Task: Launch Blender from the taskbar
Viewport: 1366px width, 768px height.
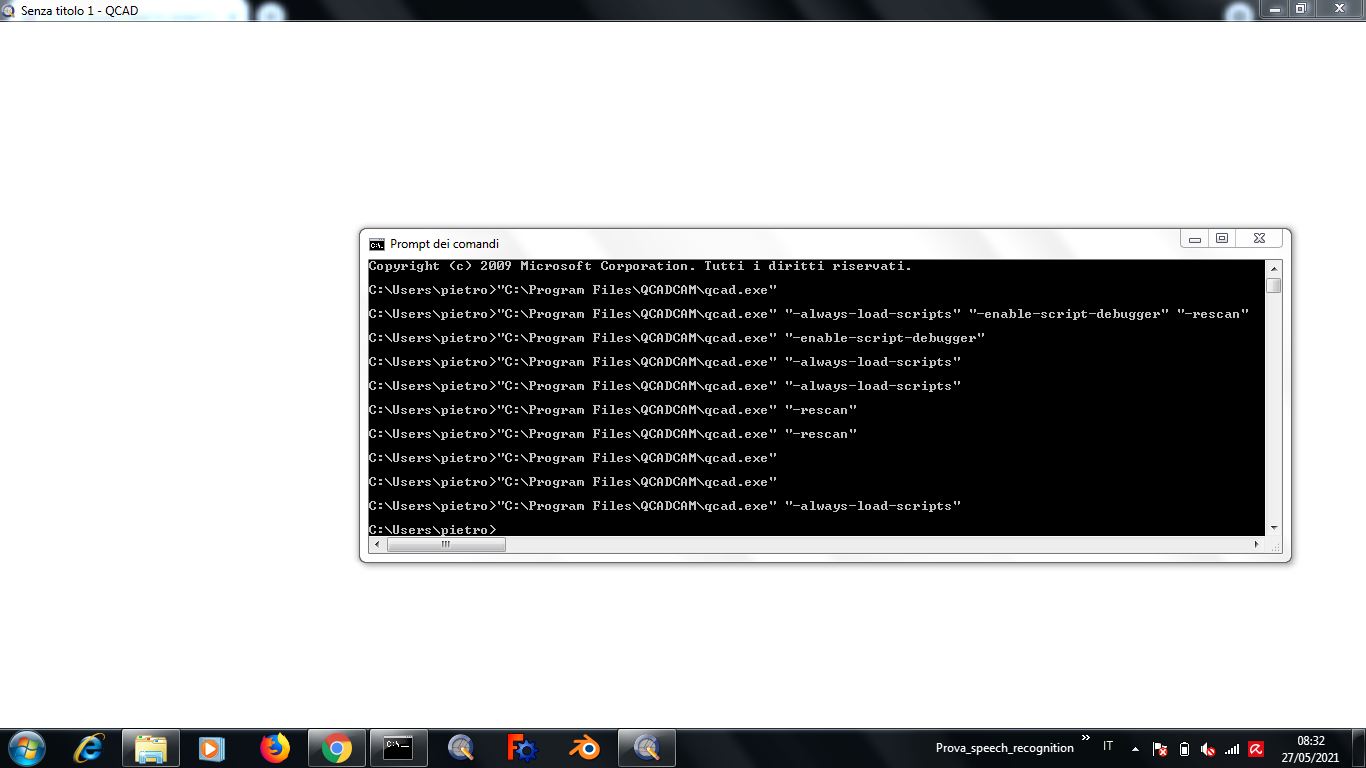Action: (x=584, y=748)
